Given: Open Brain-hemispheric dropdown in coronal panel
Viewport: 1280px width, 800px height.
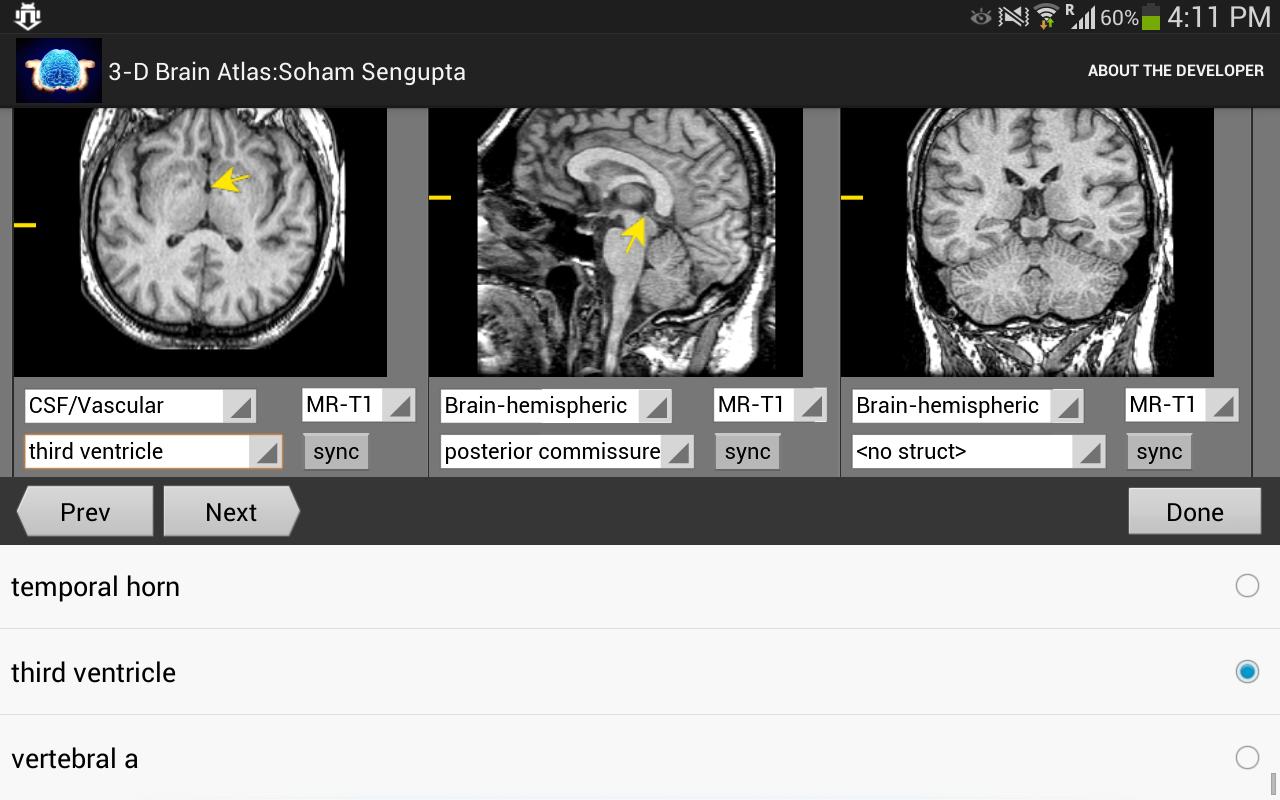Looking at the screenshot, I should pyautogui.click(x=968, y=405).
